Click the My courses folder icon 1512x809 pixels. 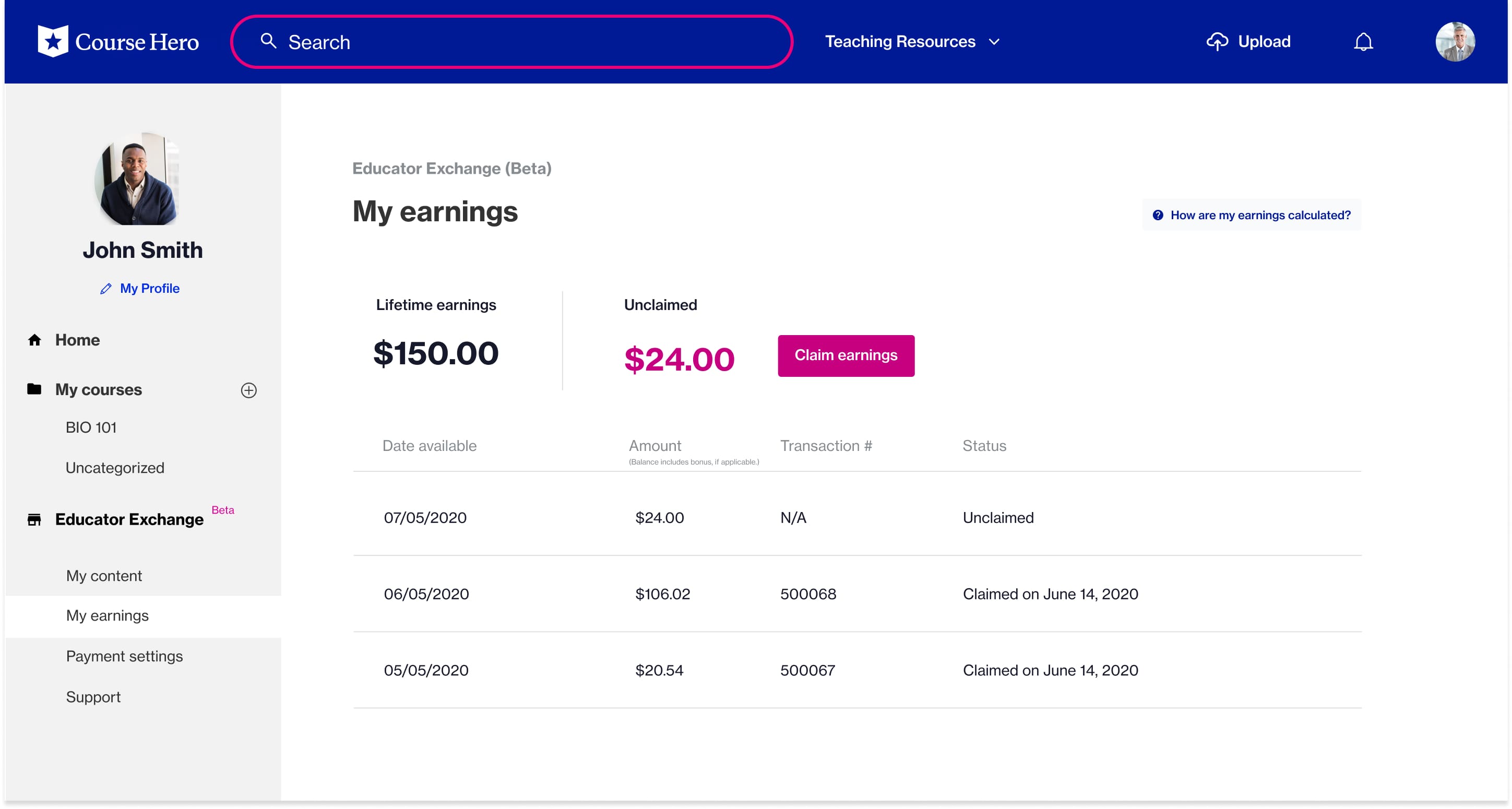tap(34, 389)
